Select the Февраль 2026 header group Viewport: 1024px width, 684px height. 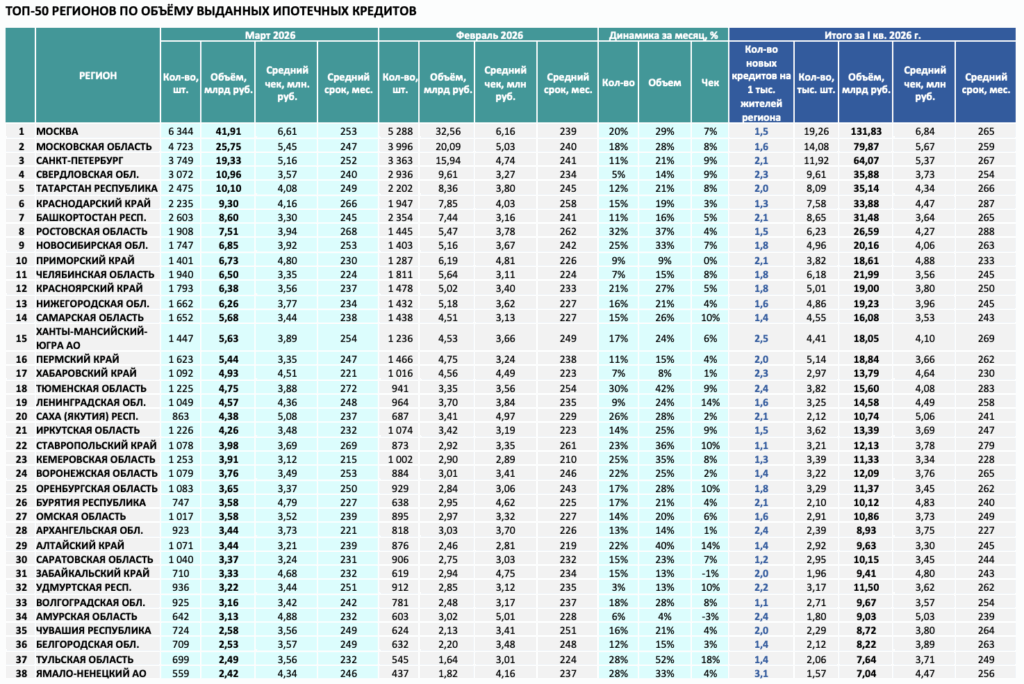(488, 35)
